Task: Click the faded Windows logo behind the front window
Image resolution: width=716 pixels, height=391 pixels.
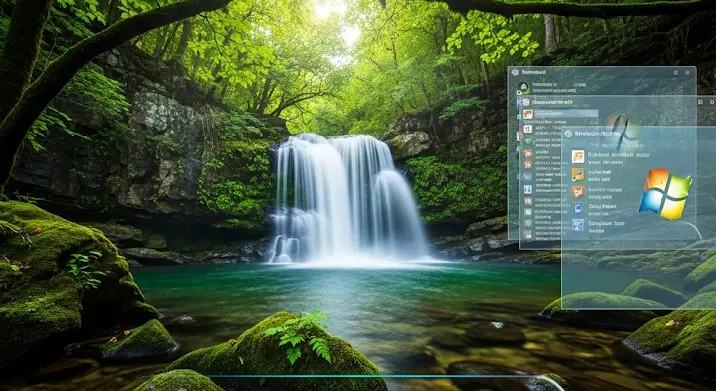Action: pos(624,131)
